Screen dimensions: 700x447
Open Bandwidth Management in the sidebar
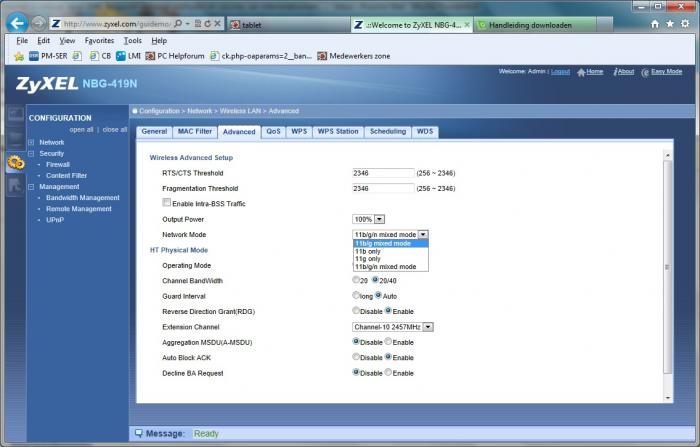(x=83, y=198)
